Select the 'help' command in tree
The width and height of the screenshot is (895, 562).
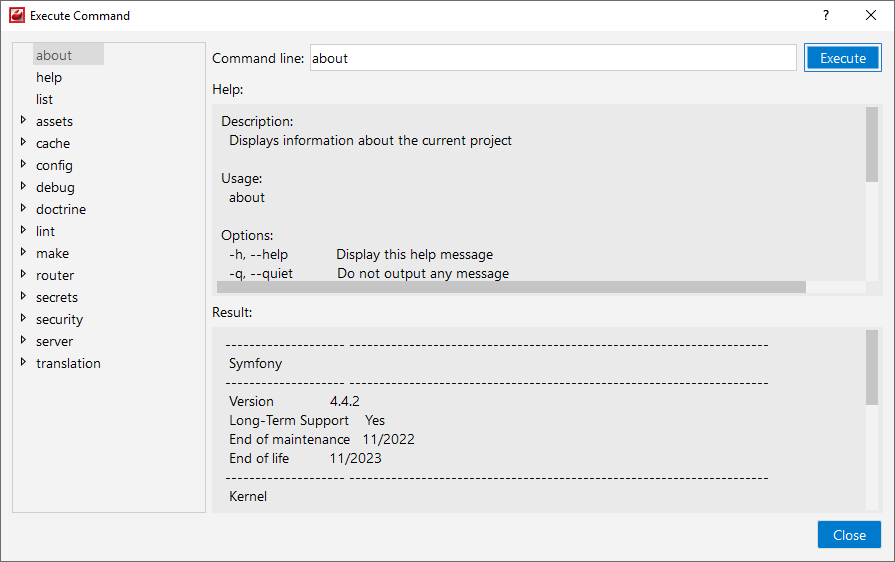pyautogui.click(x=49, y=77)
